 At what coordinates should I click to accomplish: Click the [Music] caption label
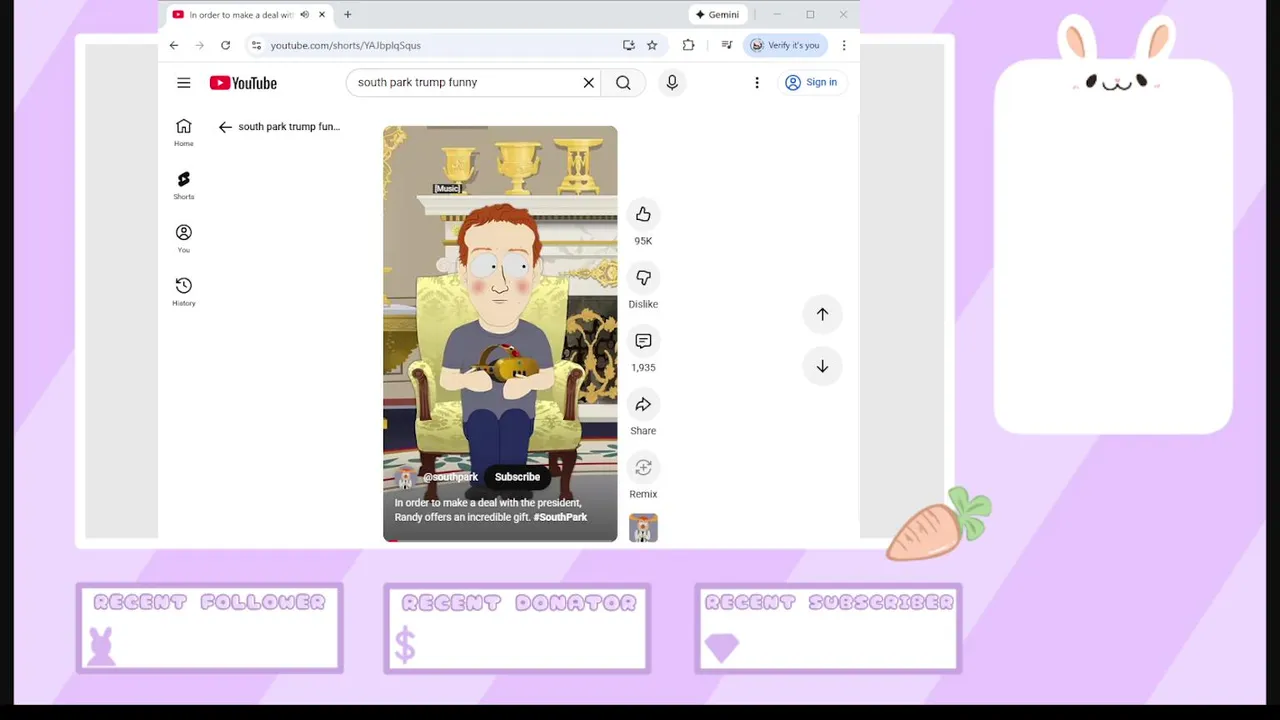click(447, 188)
